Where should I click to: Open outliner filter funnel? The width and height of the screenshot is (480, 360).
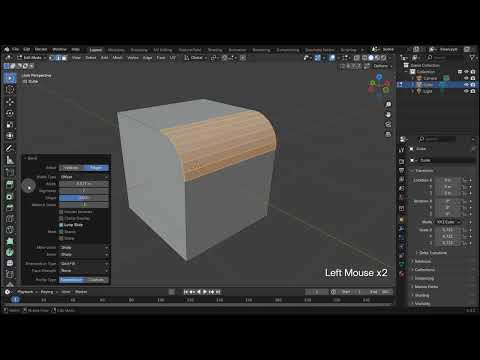(x=472, y=58)
